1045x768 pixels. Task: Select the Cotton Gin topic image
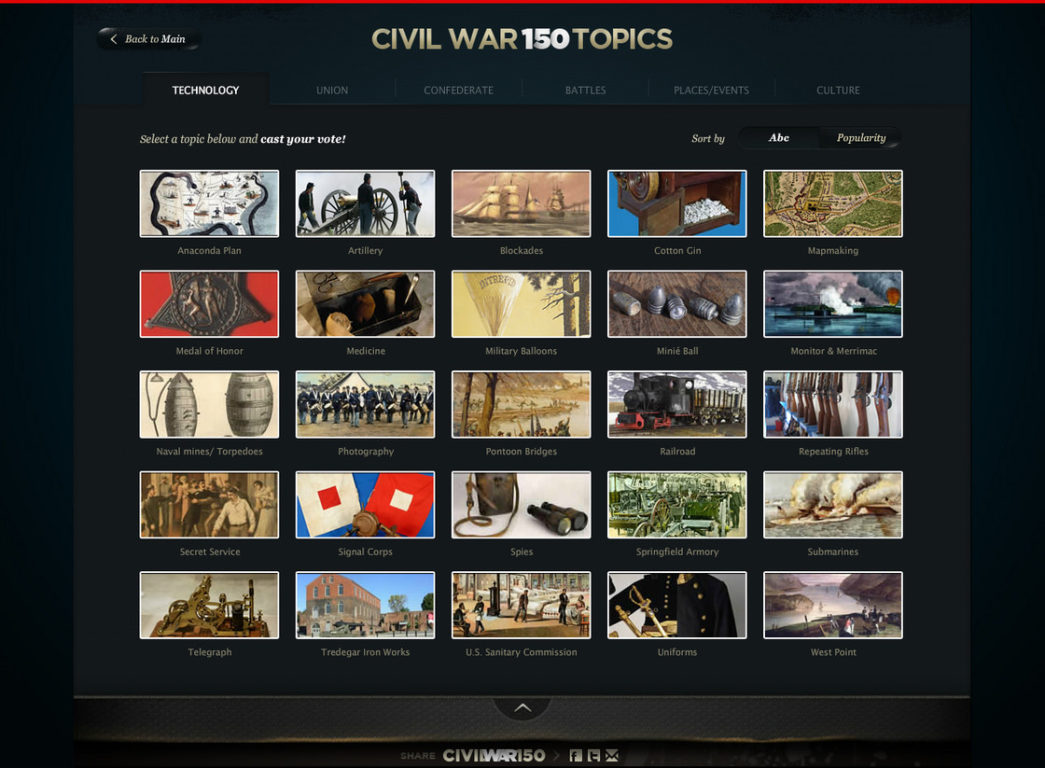coord(677,203)
